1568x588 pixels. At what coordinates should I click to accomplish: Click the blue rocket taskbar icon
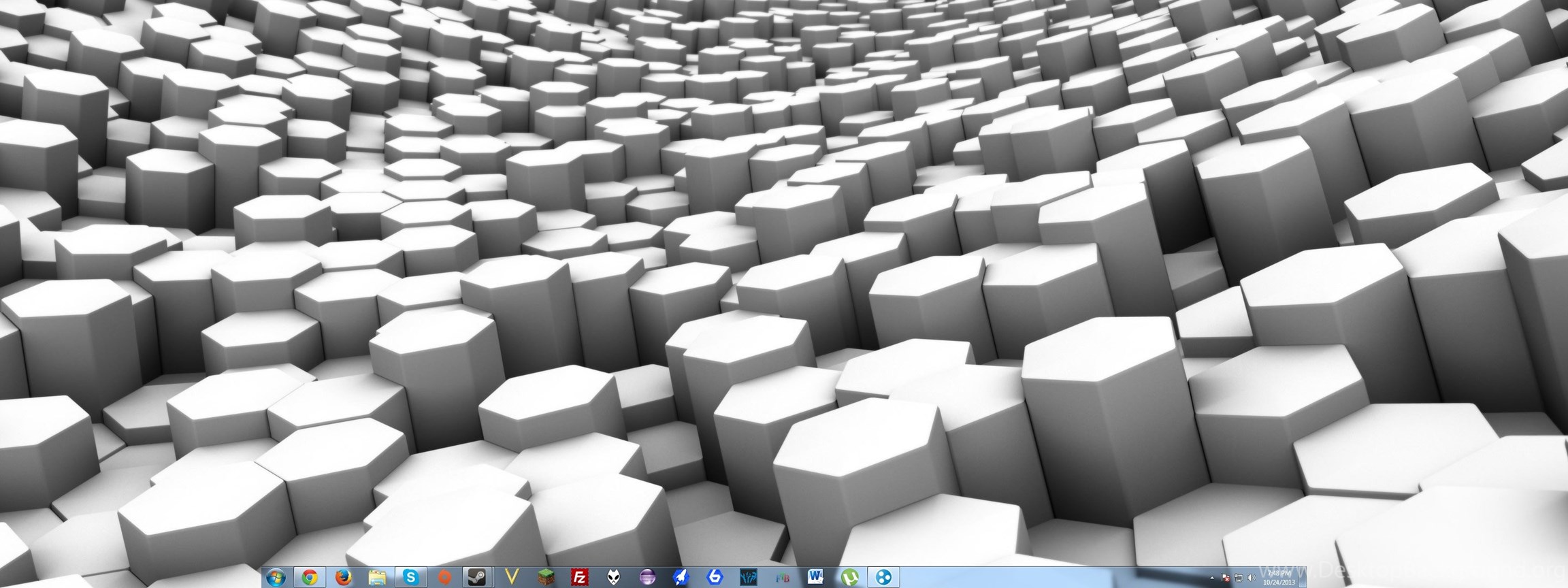click(x=681, y=577)
